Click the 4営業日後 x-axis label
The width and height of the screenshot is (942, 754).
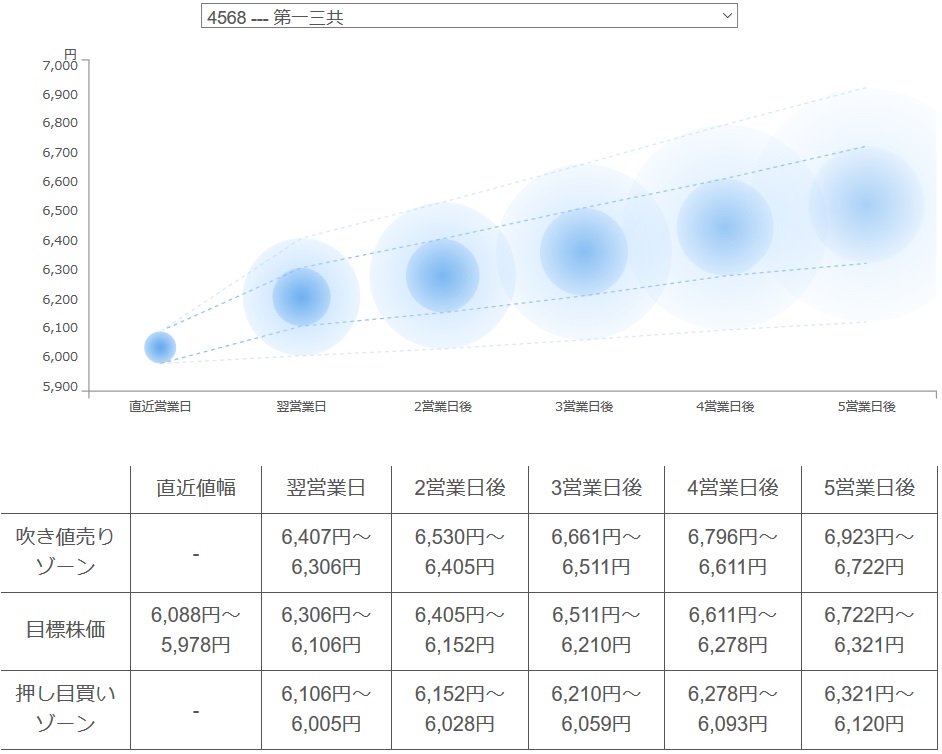click(725, 407)
